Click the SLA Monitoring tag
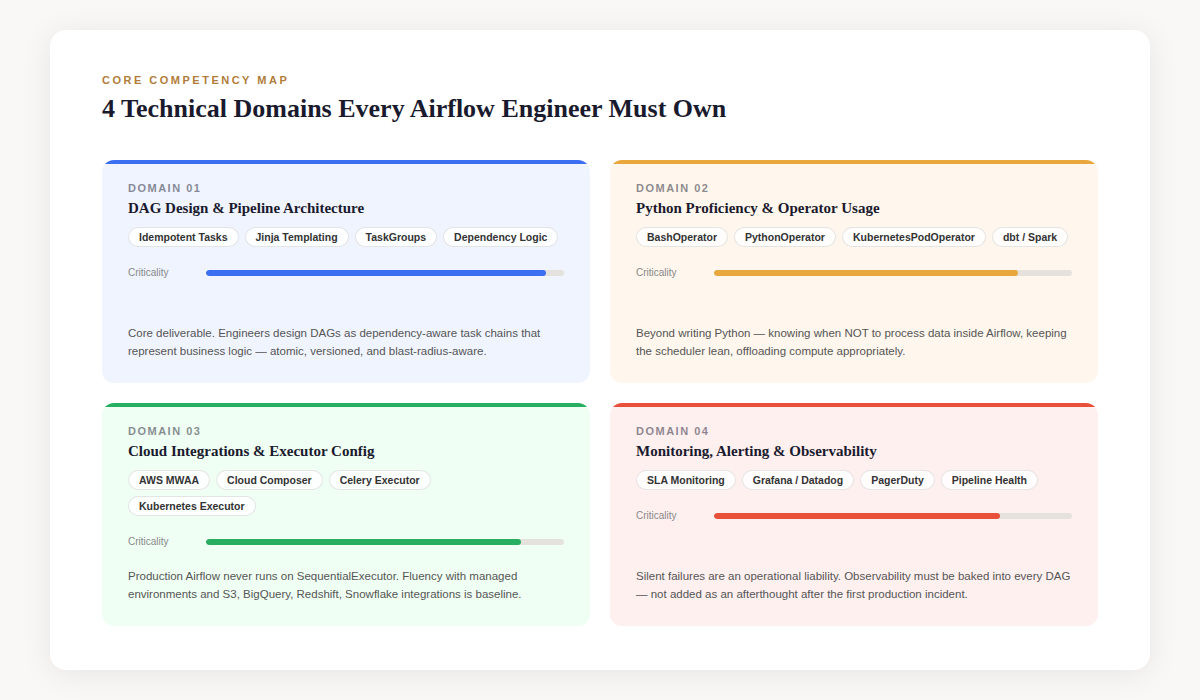 click(686, 480)
